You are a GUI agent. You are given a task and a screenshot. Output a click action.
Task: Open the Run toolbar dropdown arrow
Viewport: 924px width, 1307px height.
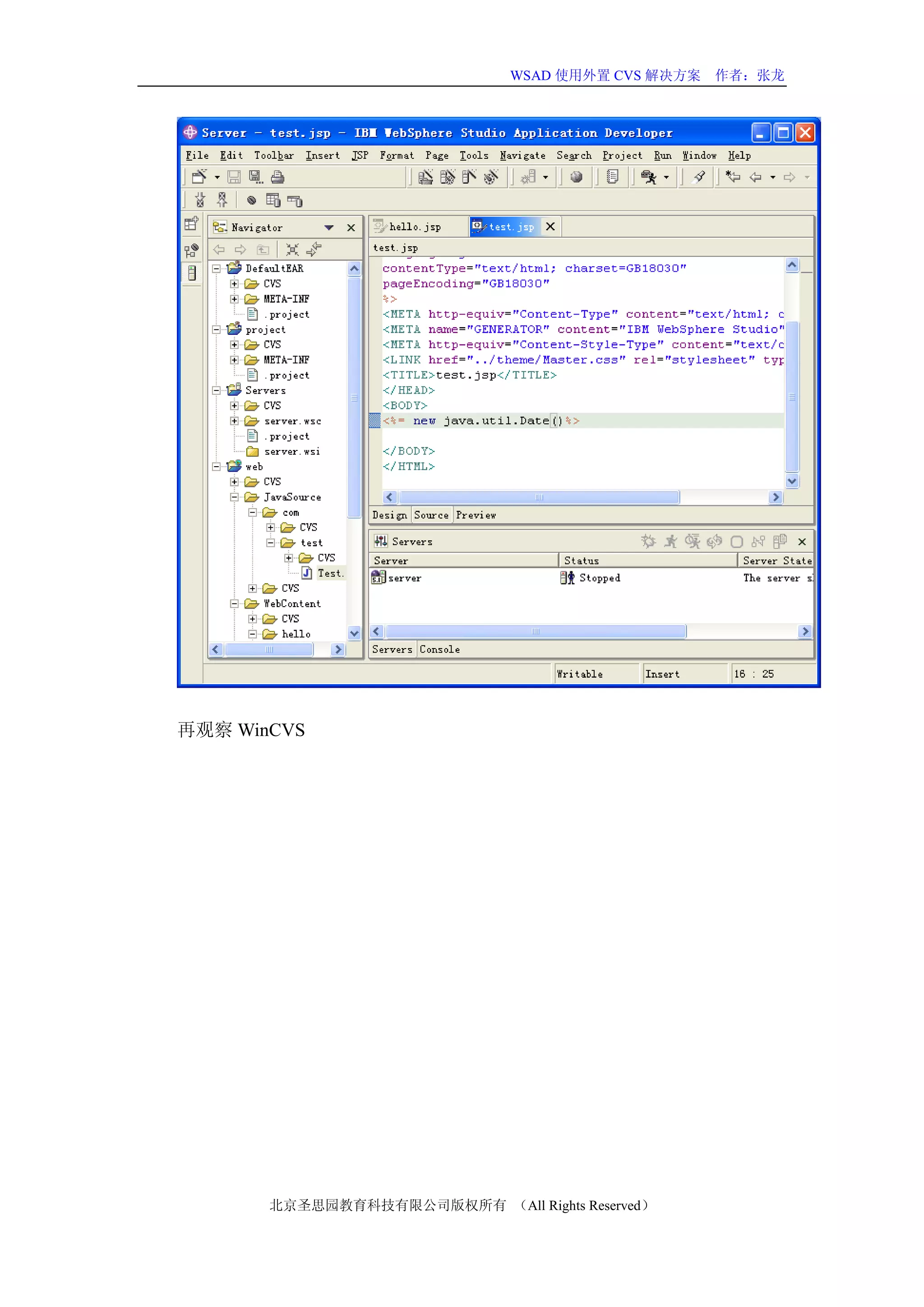coord(666,178)
